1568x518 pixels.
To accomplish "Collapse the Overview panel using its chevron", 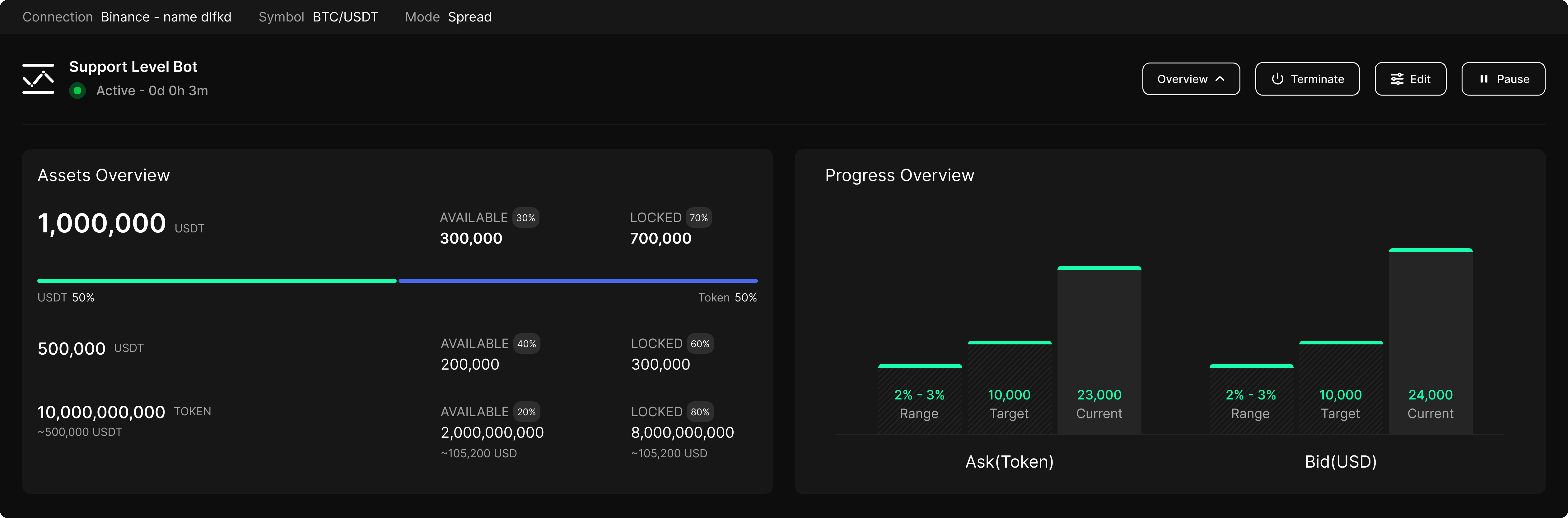I will [1219, 78].
